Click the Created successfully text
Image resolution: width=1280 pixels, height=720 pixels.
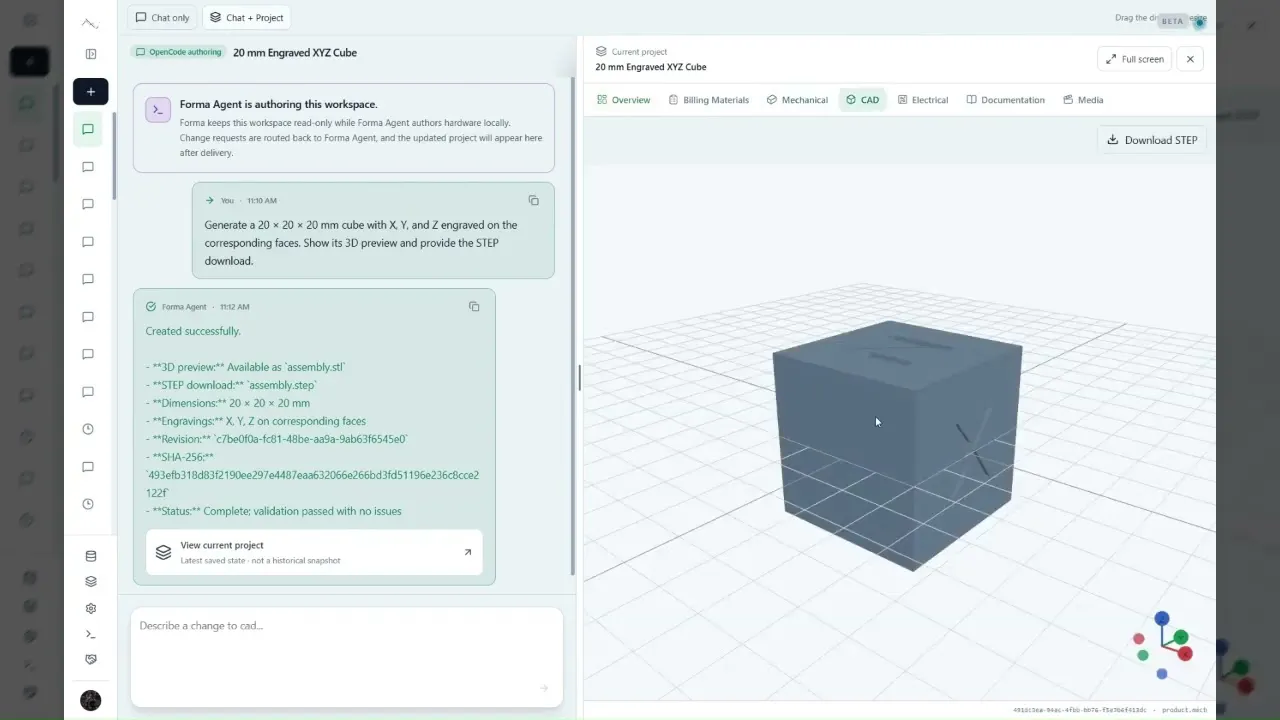pyautogui.click(x=193, y=331)
